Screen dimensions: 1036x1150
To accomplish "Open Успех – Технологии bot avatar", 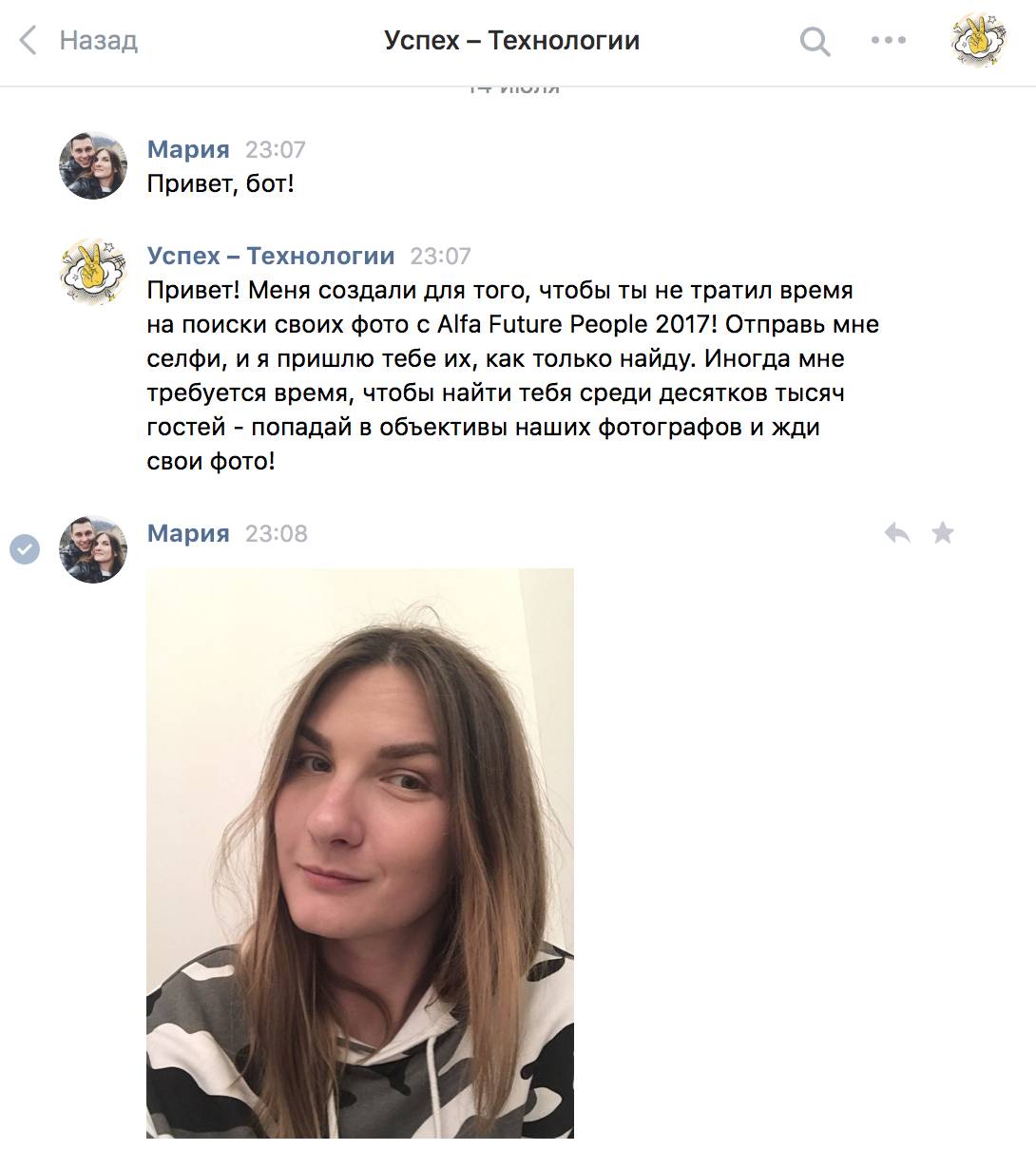I will pyautogui.click(x=93, y=271).
